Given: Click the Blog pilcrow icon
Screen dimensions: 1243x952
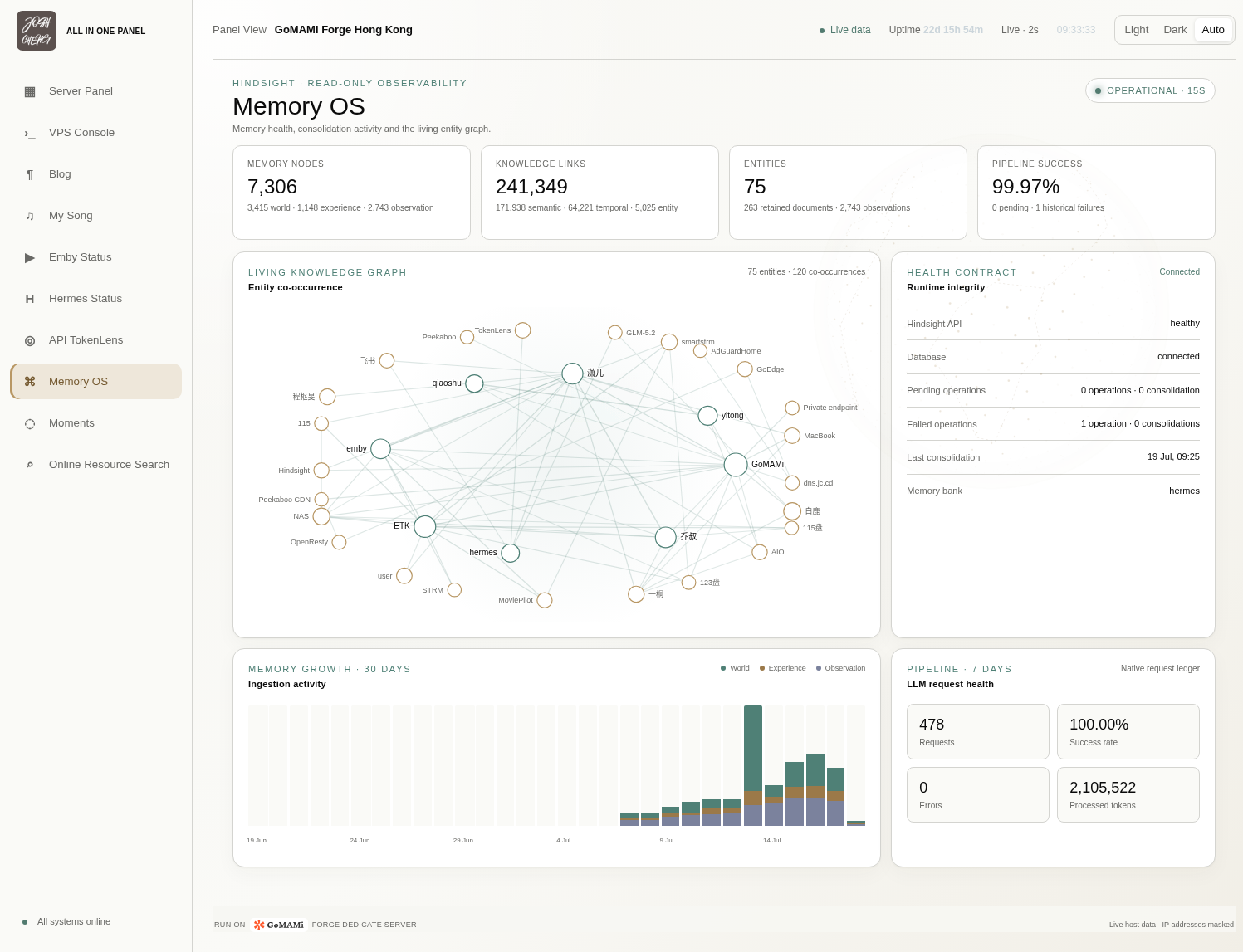Looking at the screenshot, I should click(30, 174).
